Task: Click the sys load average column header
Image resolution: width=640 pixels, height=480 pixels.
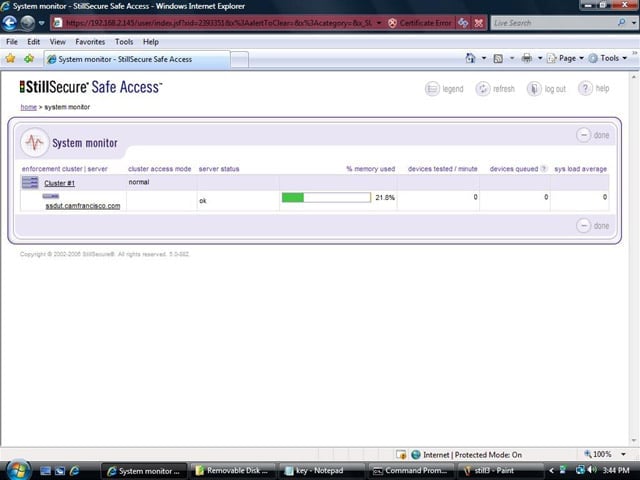Action: point(580,169)
